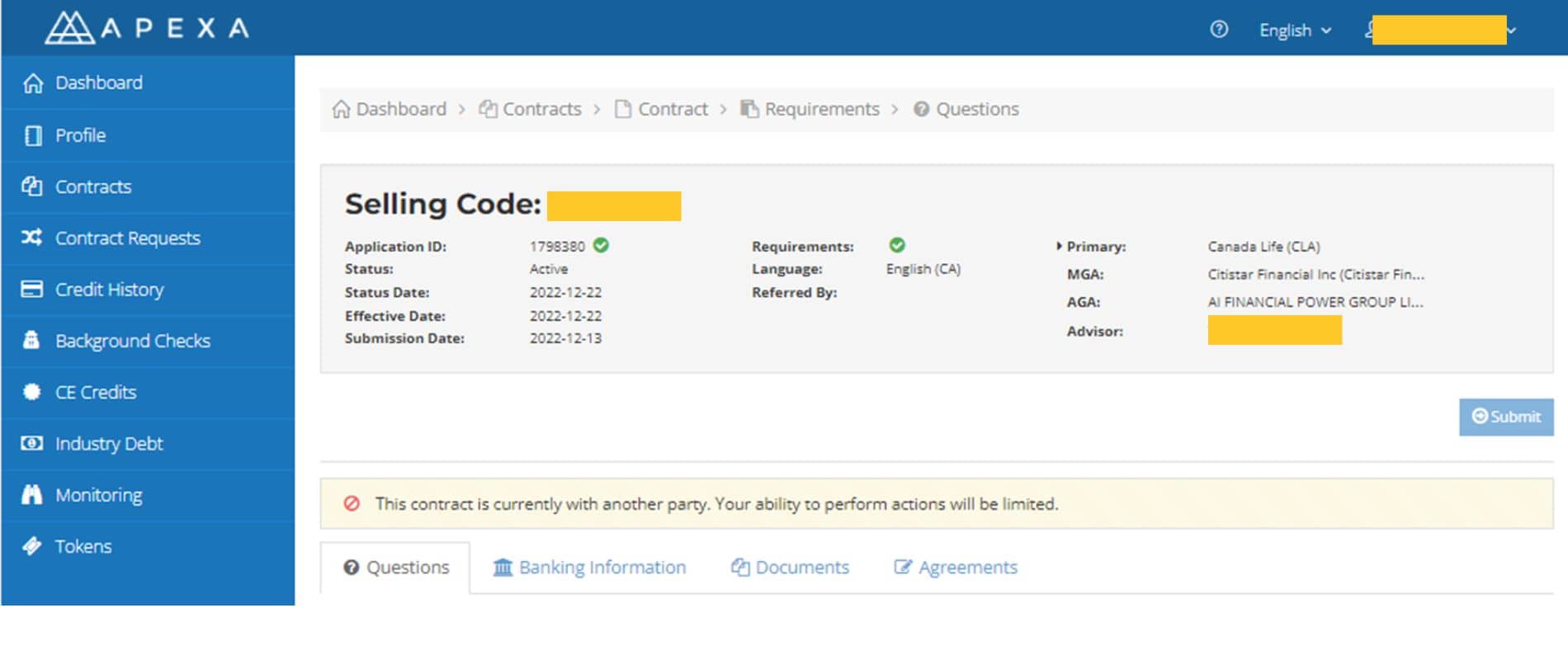Open the Documents tab
The height and width of the screenshot is (660, 1568).
tap(790, 568)
